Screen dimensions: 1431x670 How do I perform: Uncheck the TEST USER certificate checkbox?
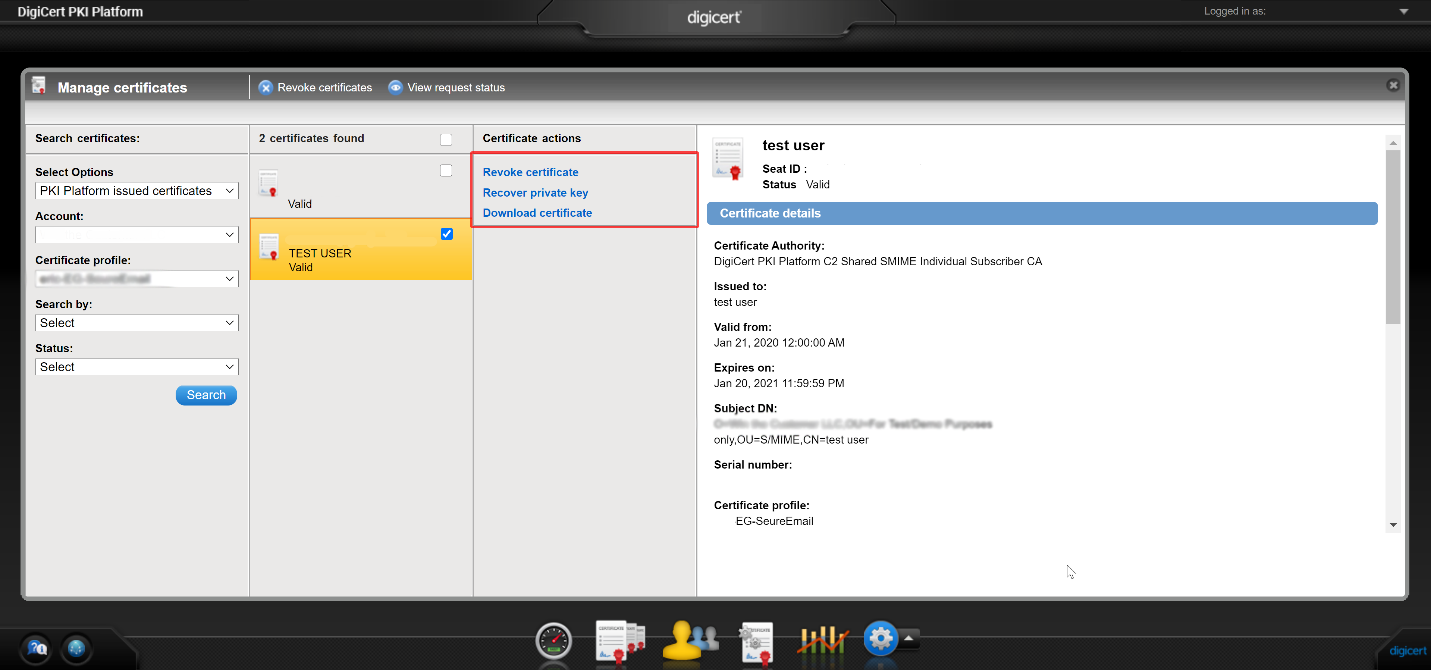447,234
